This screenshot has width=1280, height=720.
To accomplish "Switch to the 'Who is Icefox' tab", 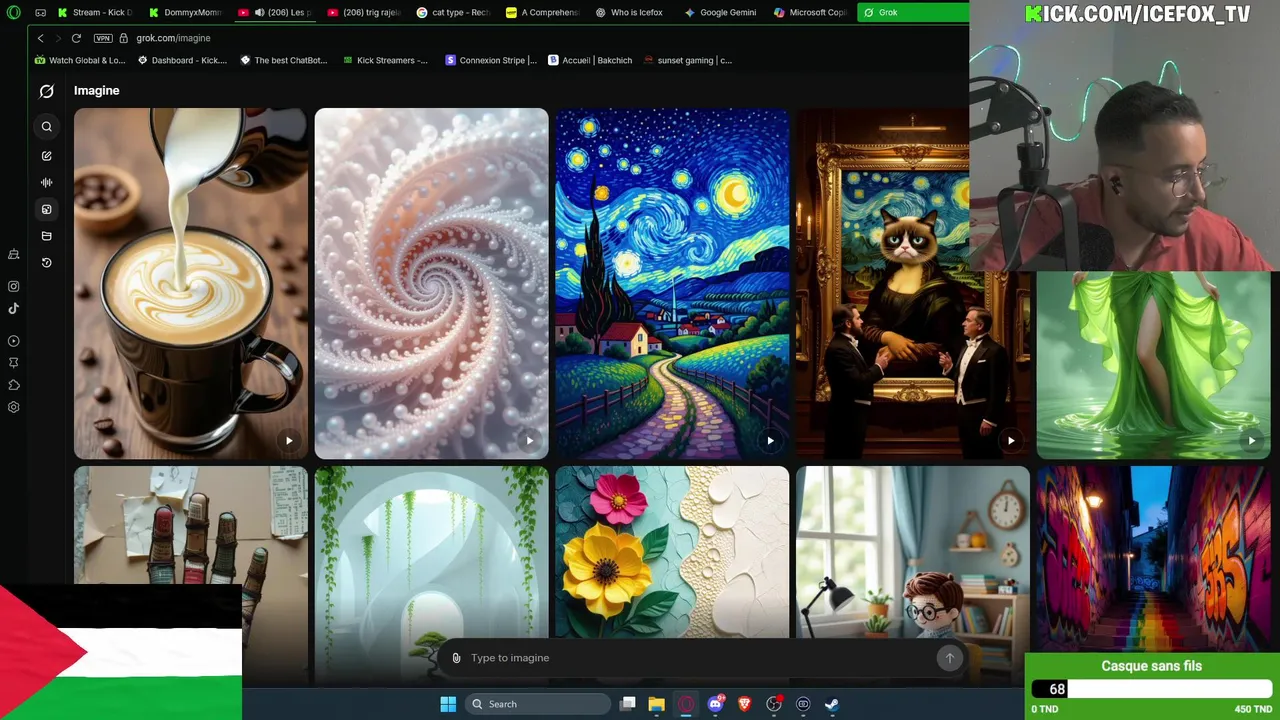I will tap(632, 12).
